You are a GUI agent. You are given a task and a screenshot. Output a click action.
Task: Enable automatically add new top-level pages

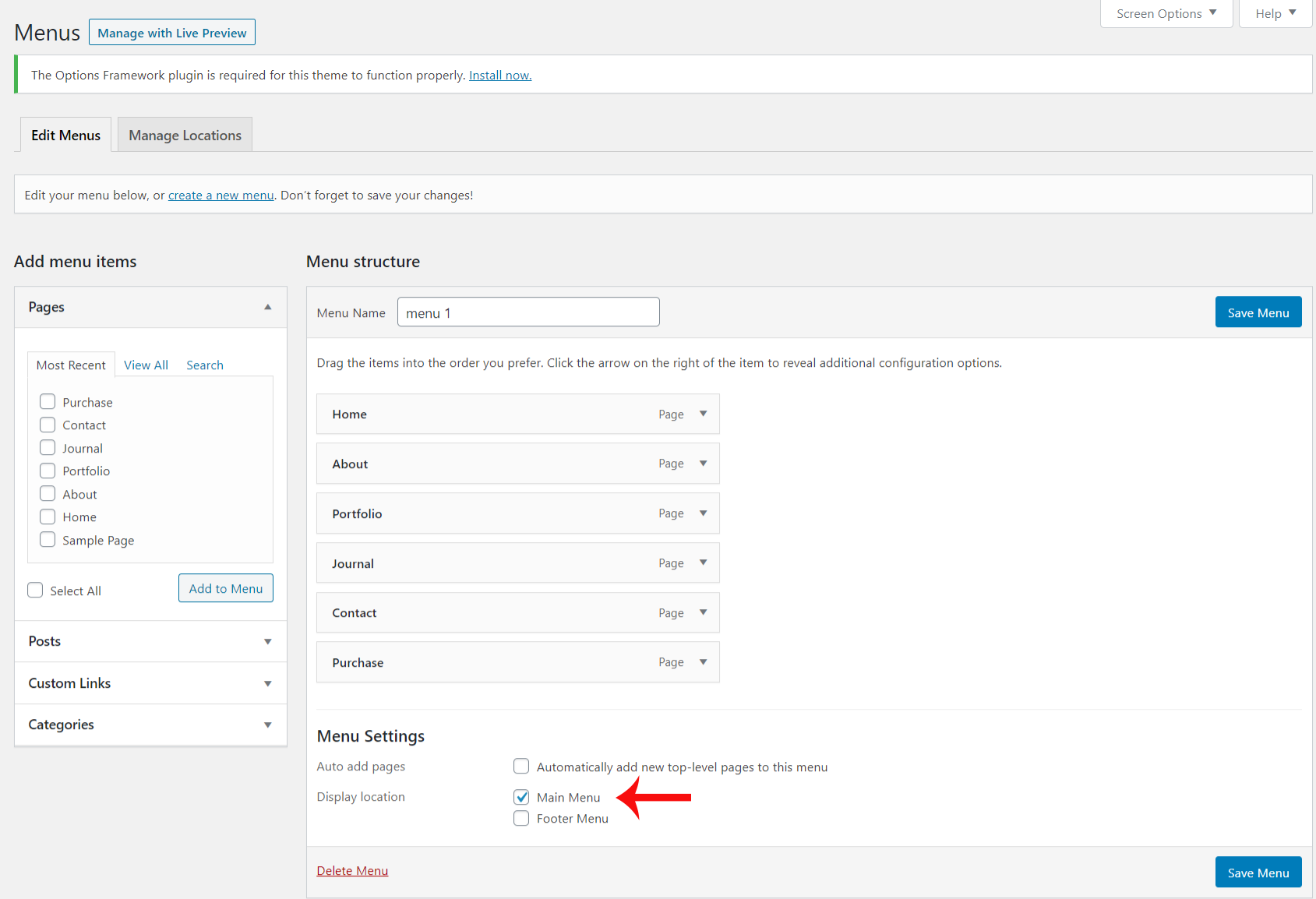(x=521, y=767)
